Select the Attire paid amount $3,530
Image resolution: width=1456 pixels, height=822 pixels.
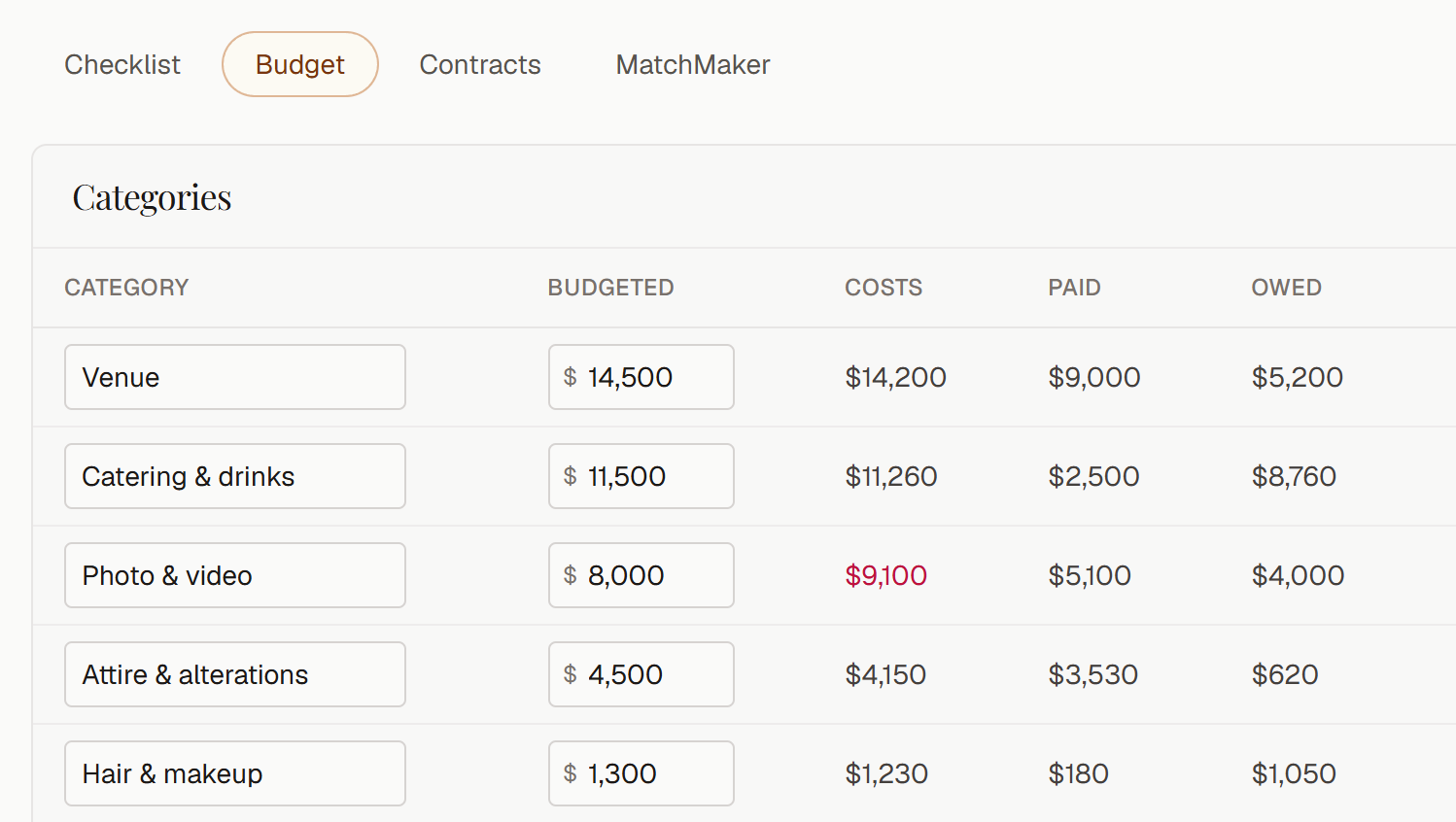coord(1092,674)
